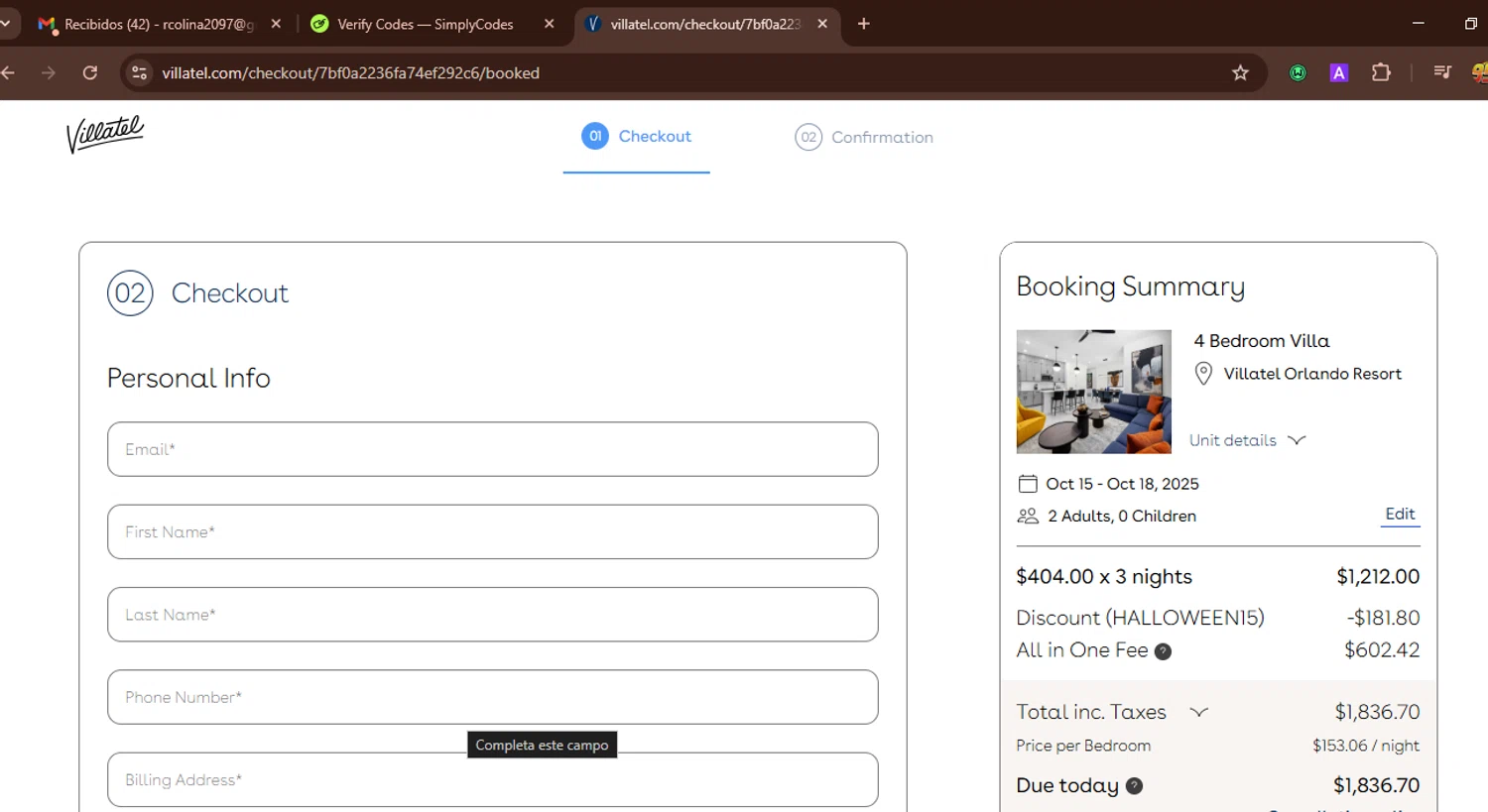Bookmark this page with the star icon
The image size is (1488, 812).
pyautogui.click(x=1240, y=72)
